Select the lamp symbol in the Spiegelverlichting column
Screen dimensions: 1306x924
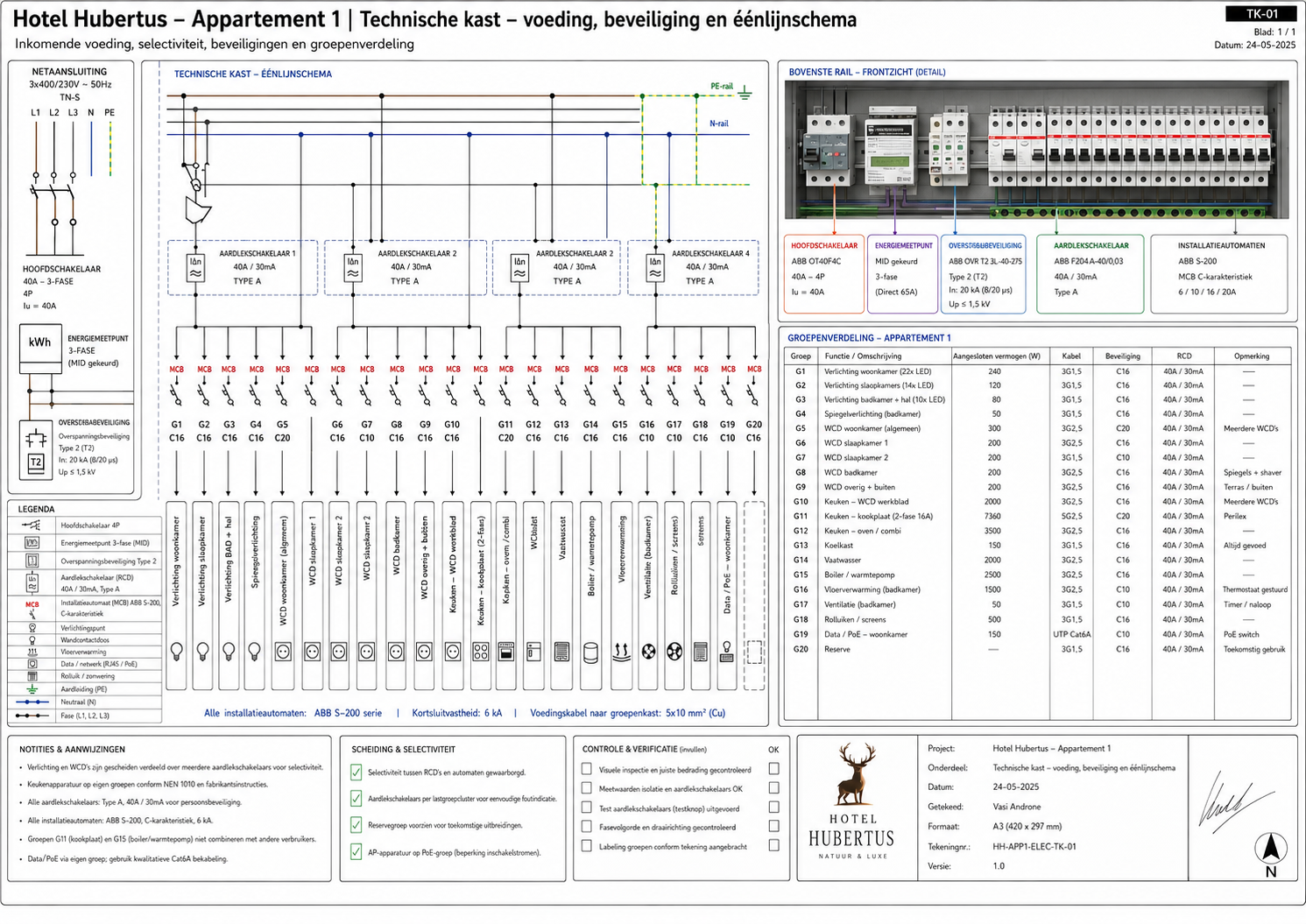255,651
